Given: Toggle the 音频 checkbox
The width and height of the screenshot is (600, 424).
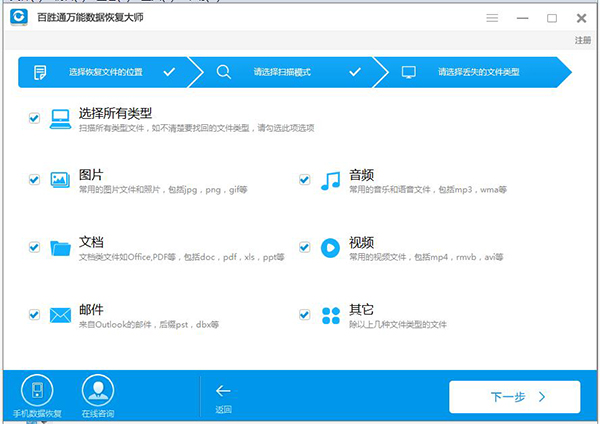Looking at the screenshot, I should pos(305,179).
